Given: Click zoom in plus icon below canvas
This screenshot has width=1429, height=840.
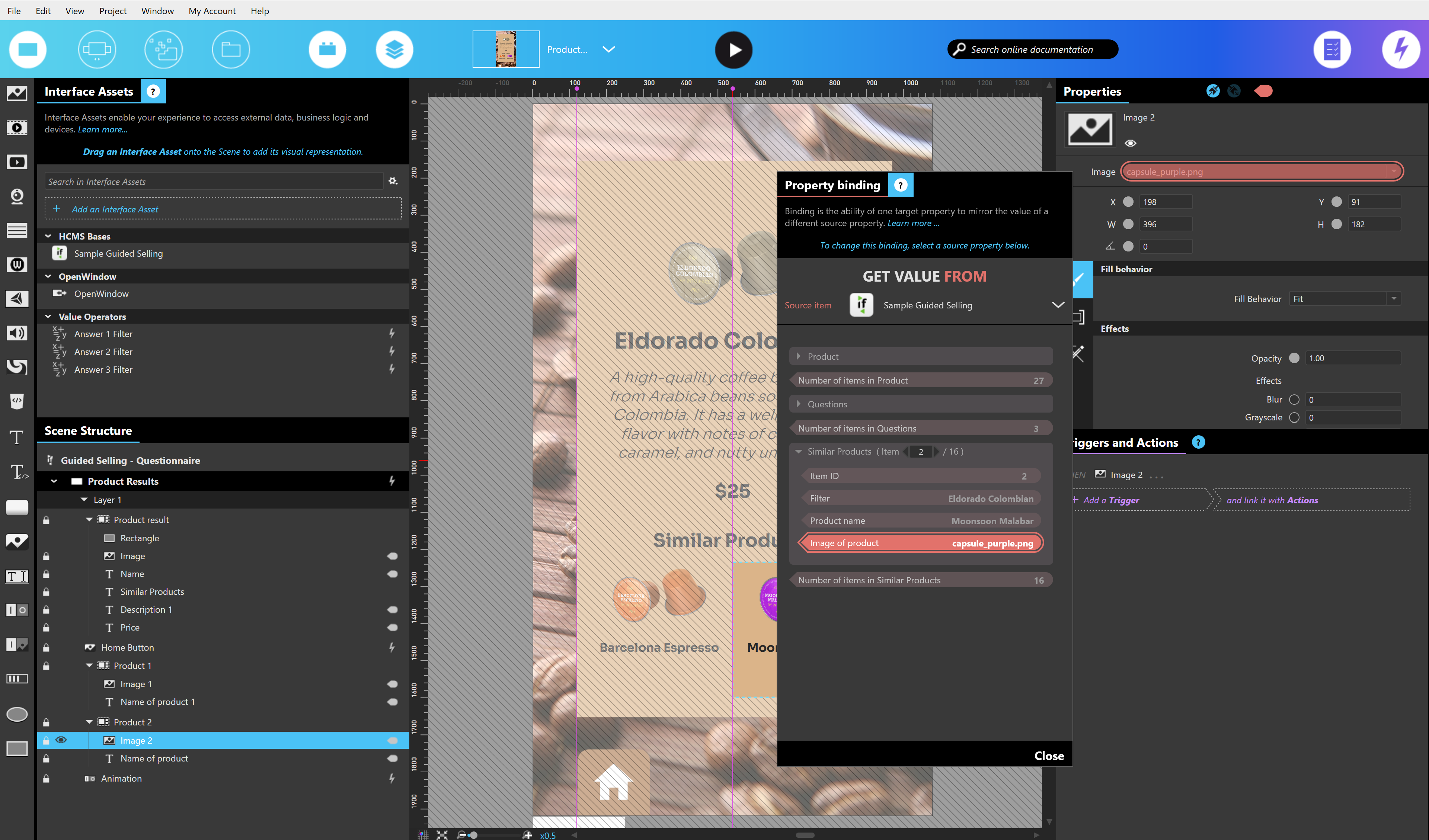Looking at the screenshot, I should 527,834.
